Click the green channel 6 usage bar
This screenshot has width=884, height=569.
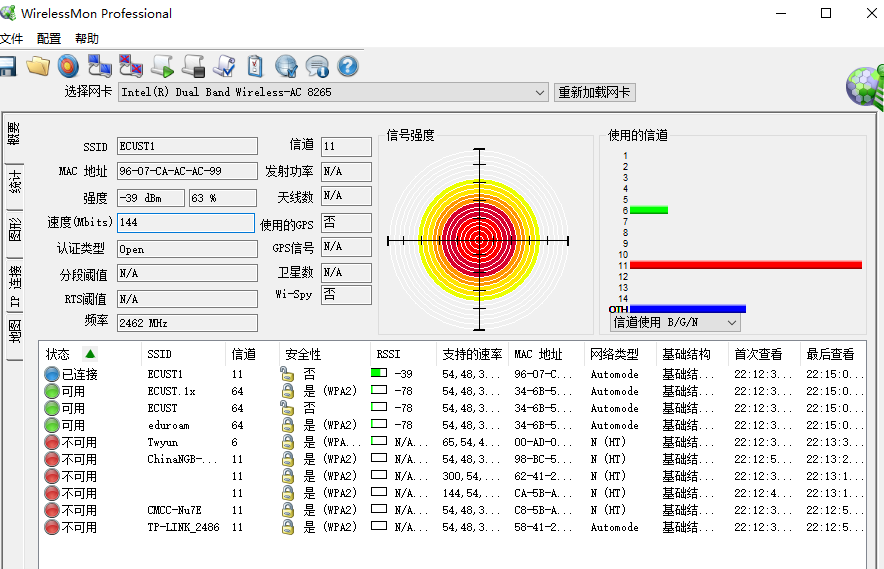pos(649,210)
